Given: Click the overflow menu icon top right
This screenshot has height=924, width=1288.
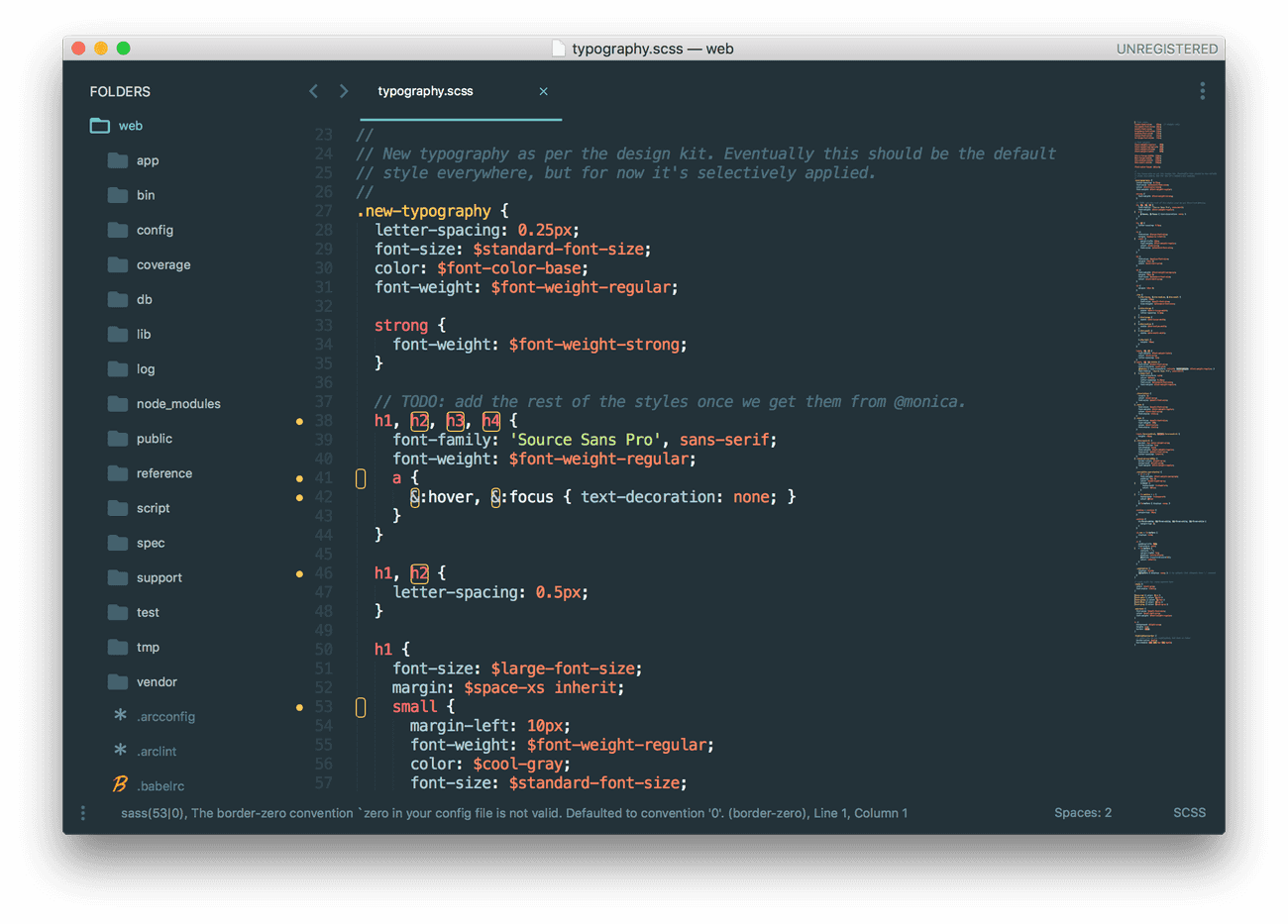Looking at the screenshot, I should (1202, 90).
